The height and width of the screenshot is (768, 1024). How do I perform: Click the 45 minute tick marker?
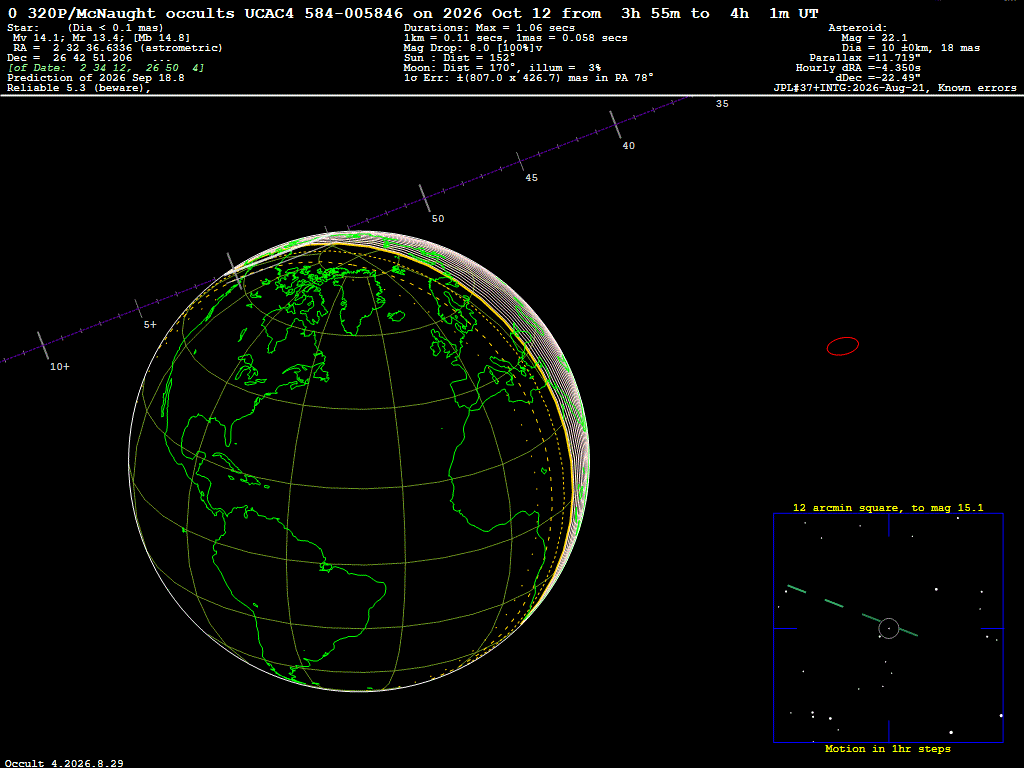click(x=520, y=162)
